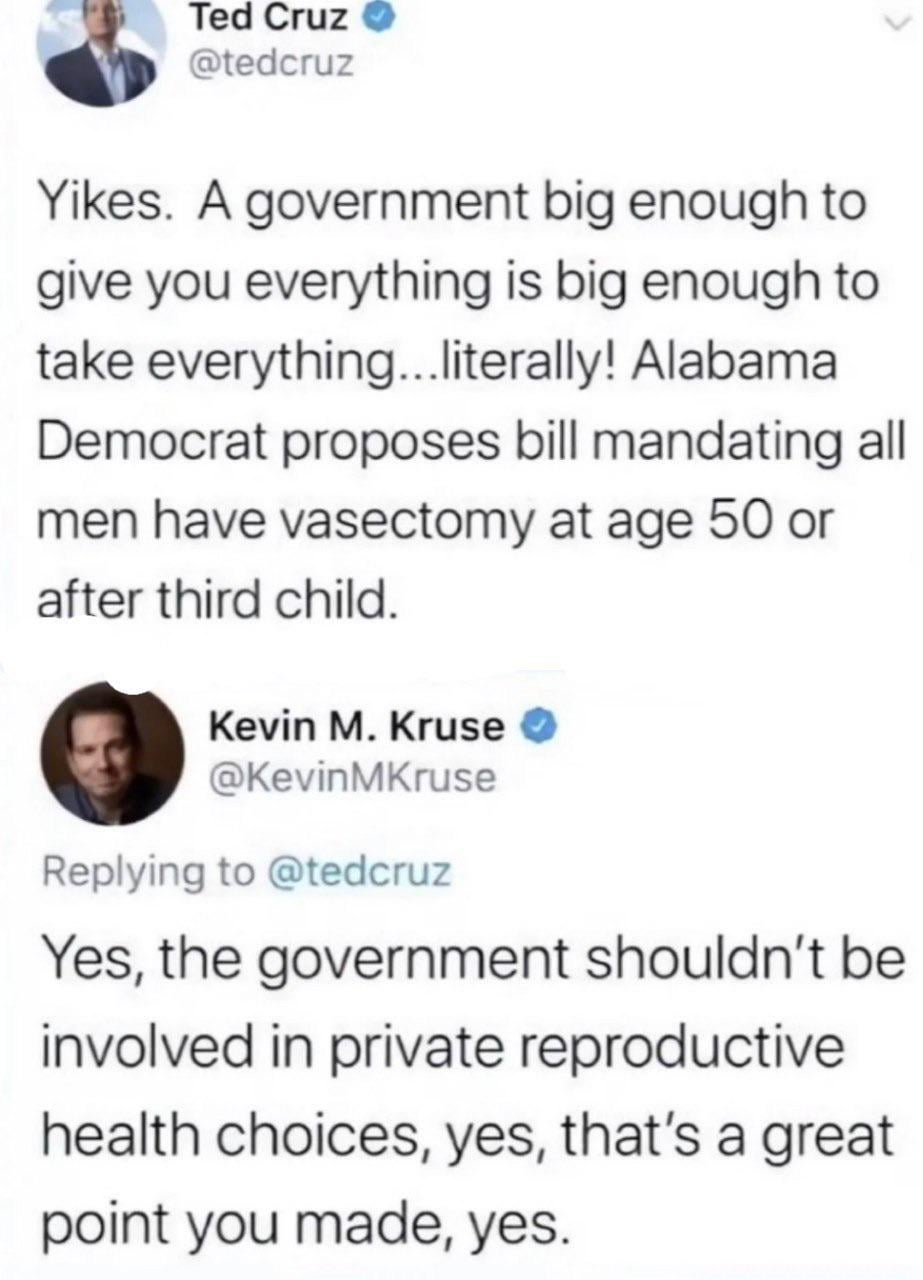This screenshot has height=1280, width=923.
Task: Click the "Replying to" label
Action: tap(146, 873)
